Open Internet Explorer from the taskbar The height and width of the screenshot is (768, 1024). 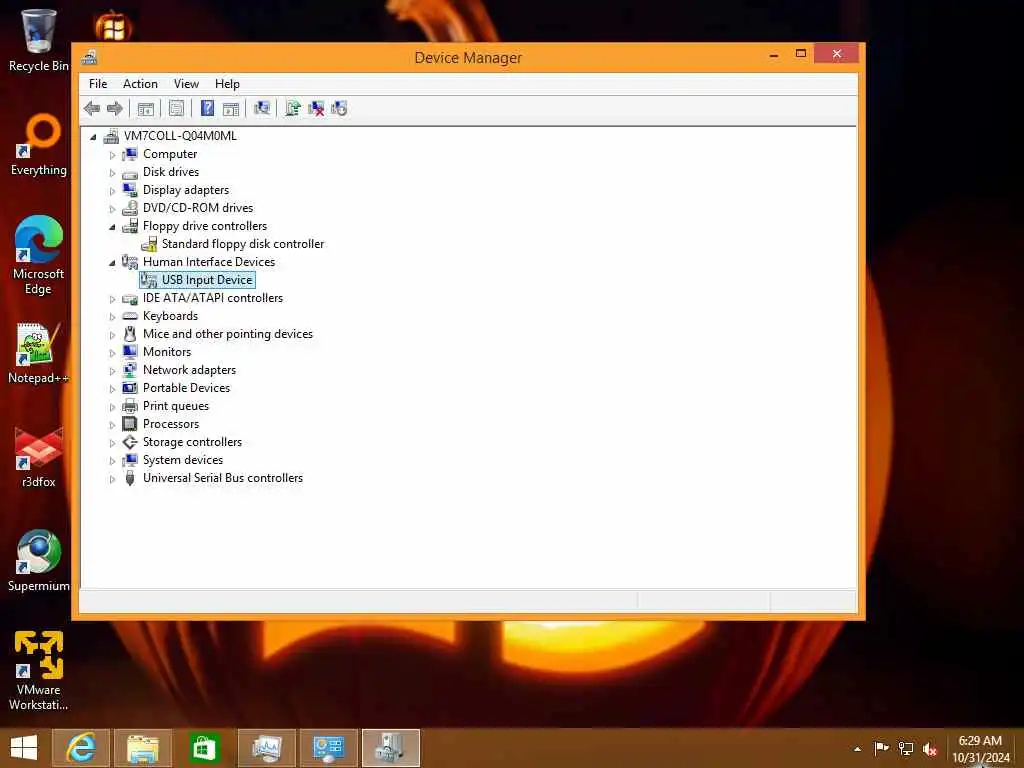[x=81, y=748]
